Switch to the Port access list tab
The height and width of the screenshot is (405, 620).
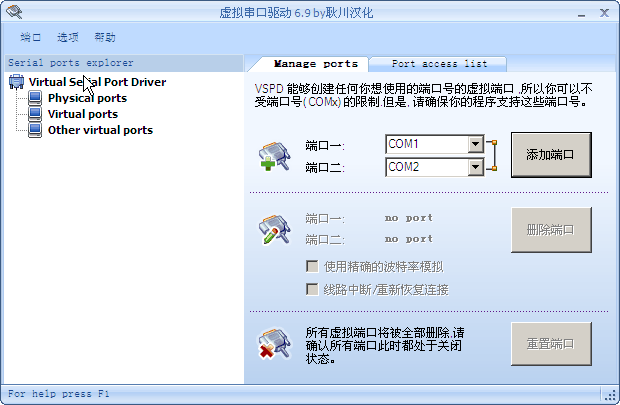439,64
